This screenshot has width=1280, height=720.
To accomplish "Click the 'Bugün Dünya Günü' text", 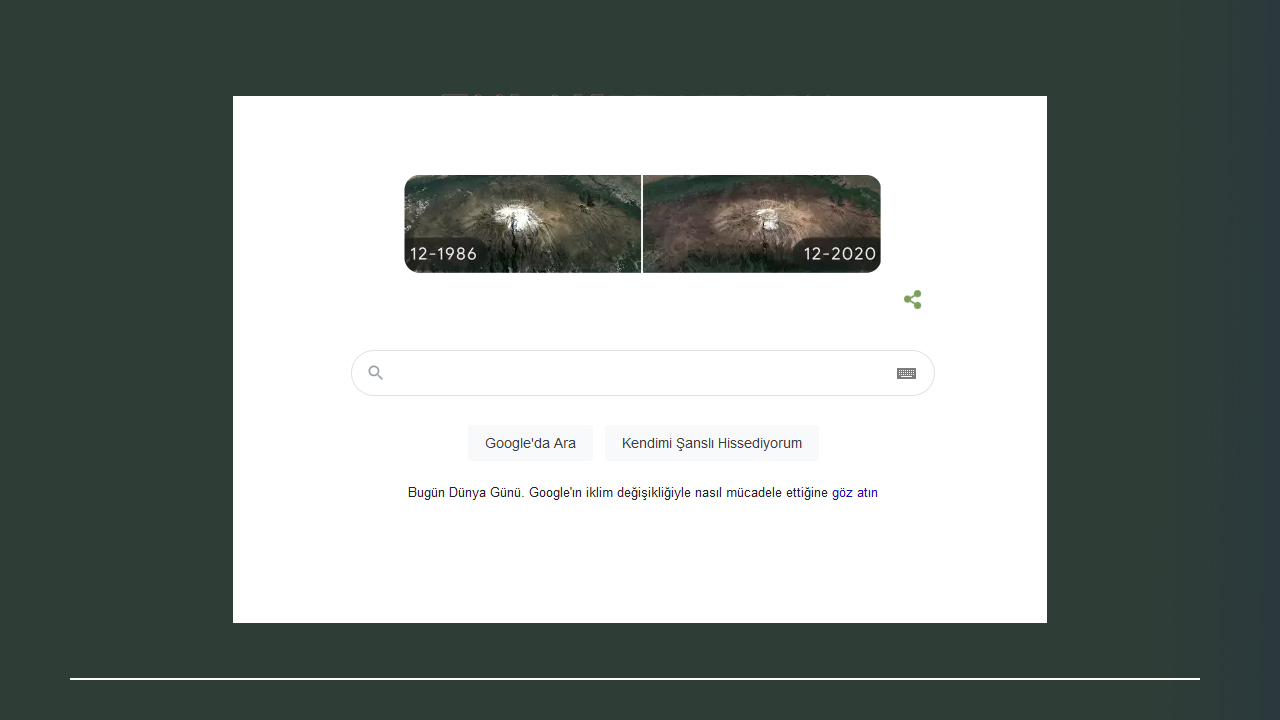I will point(465,493).
